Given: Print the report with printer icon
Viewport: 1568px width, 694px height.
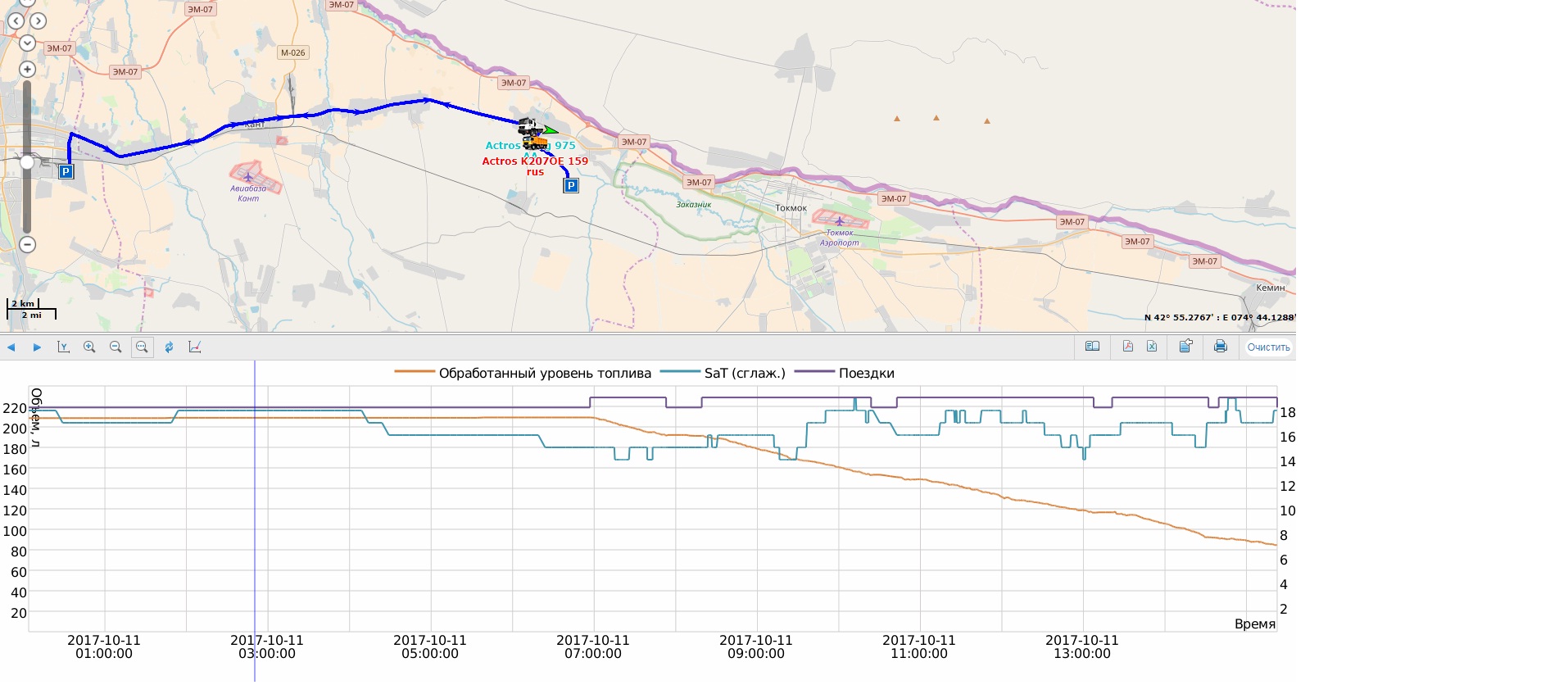Looking at the screenshot, I should click(1220, 347).
